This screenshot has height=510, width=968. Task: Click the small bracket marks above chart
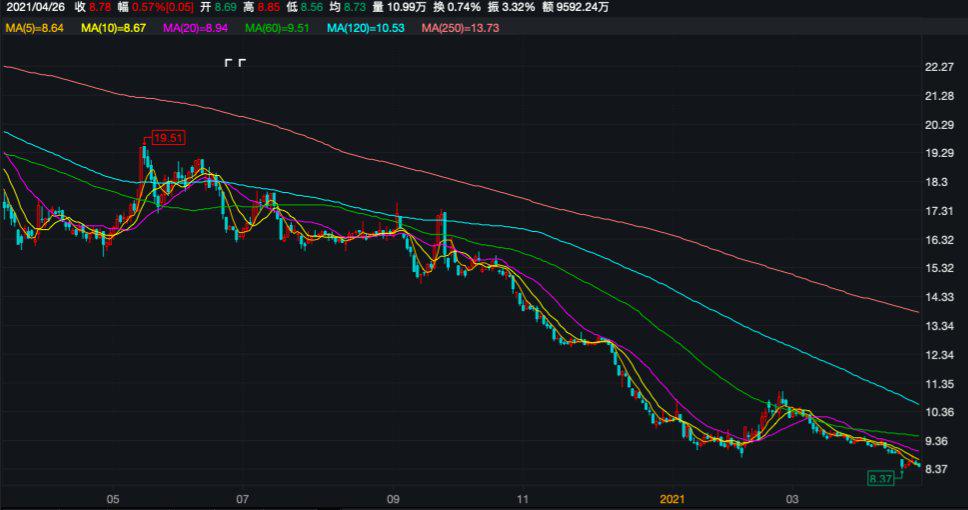pos(235,63)
